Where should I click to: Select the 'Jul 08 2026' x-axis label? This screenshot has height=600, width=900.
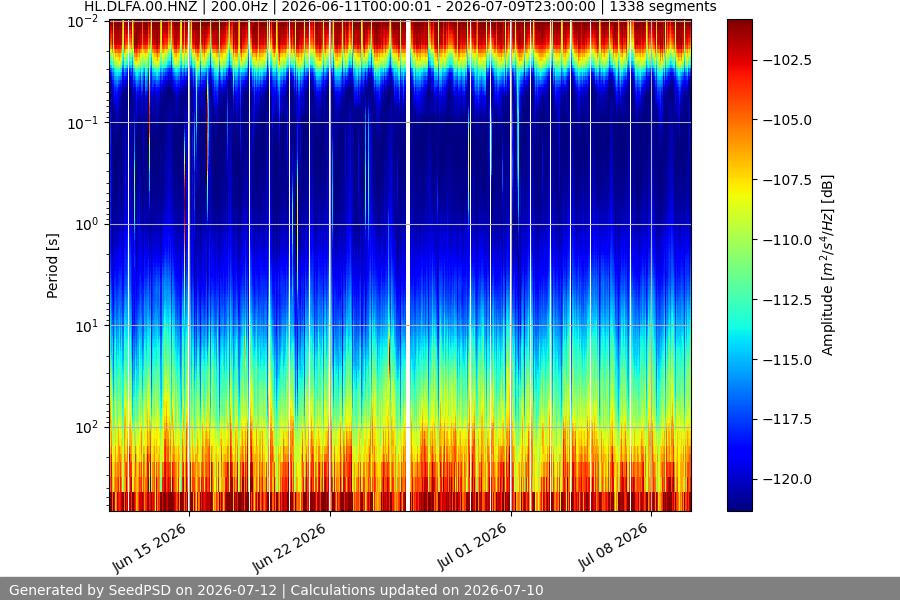pyautogui.click(x=613, y=547)
